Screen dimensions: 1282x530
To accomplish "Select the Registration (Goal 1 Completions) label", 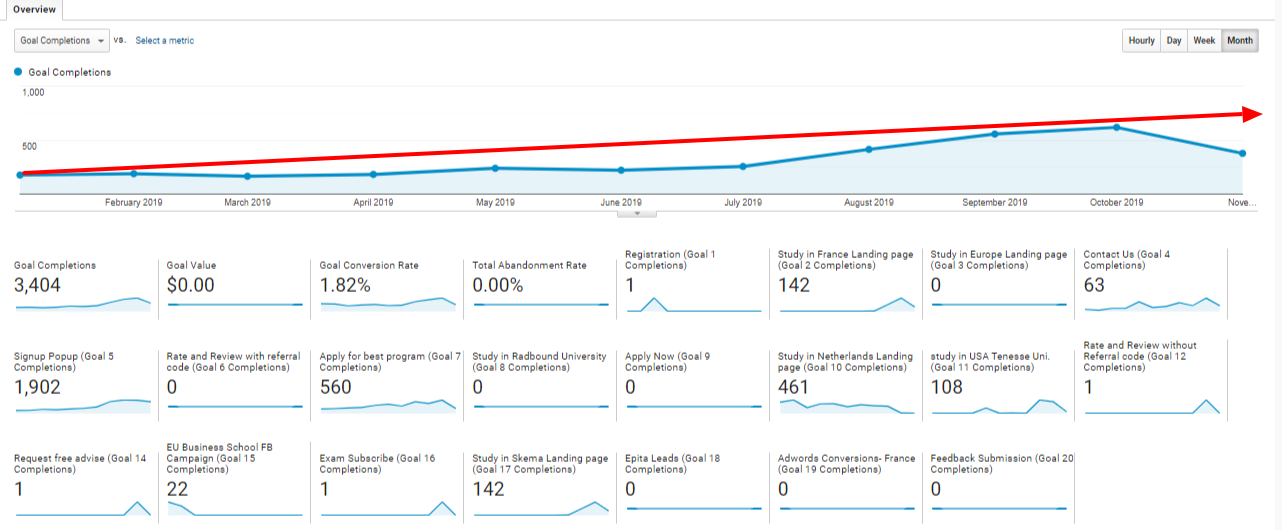I will point(670,260).
